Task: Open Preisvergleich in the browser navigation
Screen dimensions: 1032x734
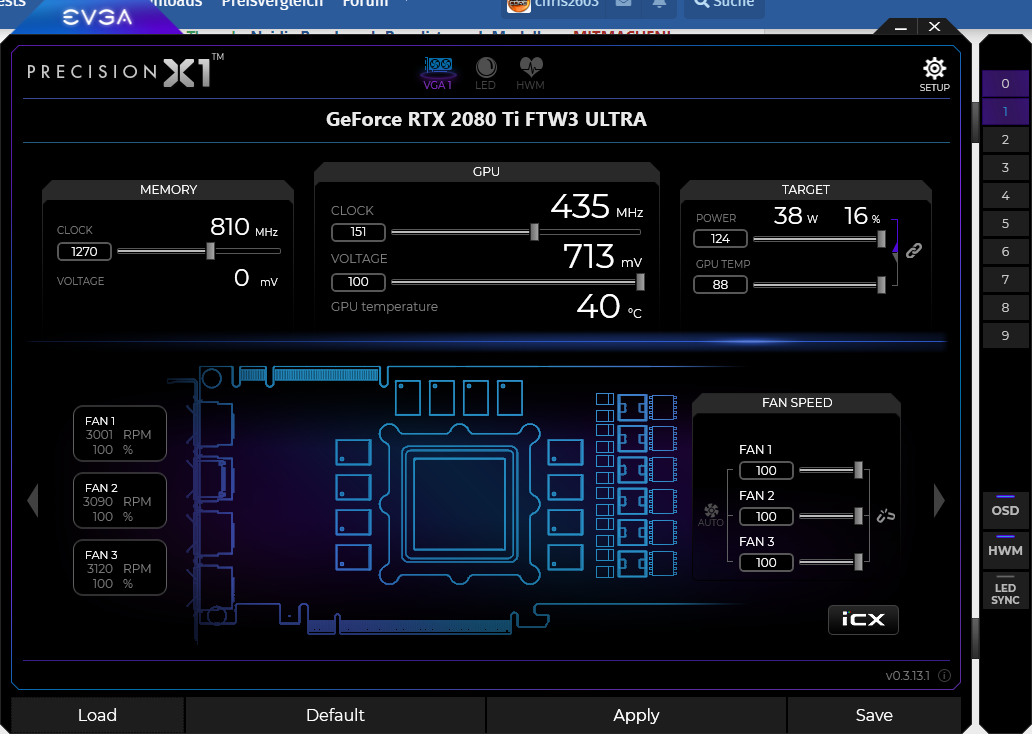Action: [x=272, y=4]
